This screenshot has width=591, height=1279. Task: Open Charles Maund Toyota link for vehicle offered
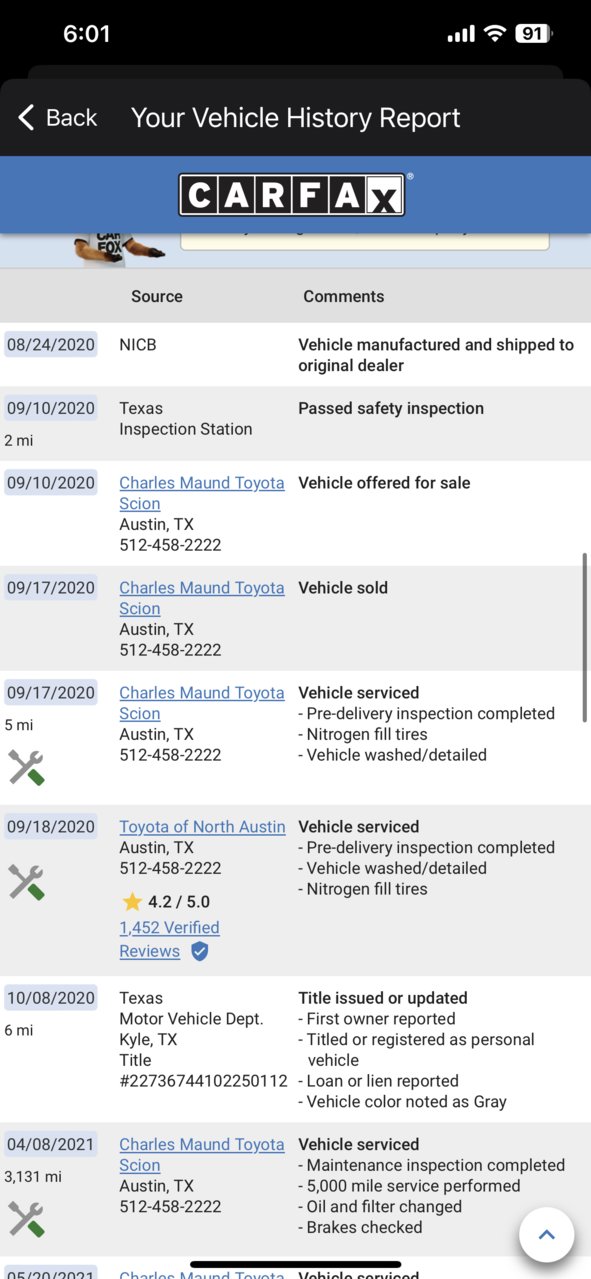pyautogui.click(x=202, y=493)
